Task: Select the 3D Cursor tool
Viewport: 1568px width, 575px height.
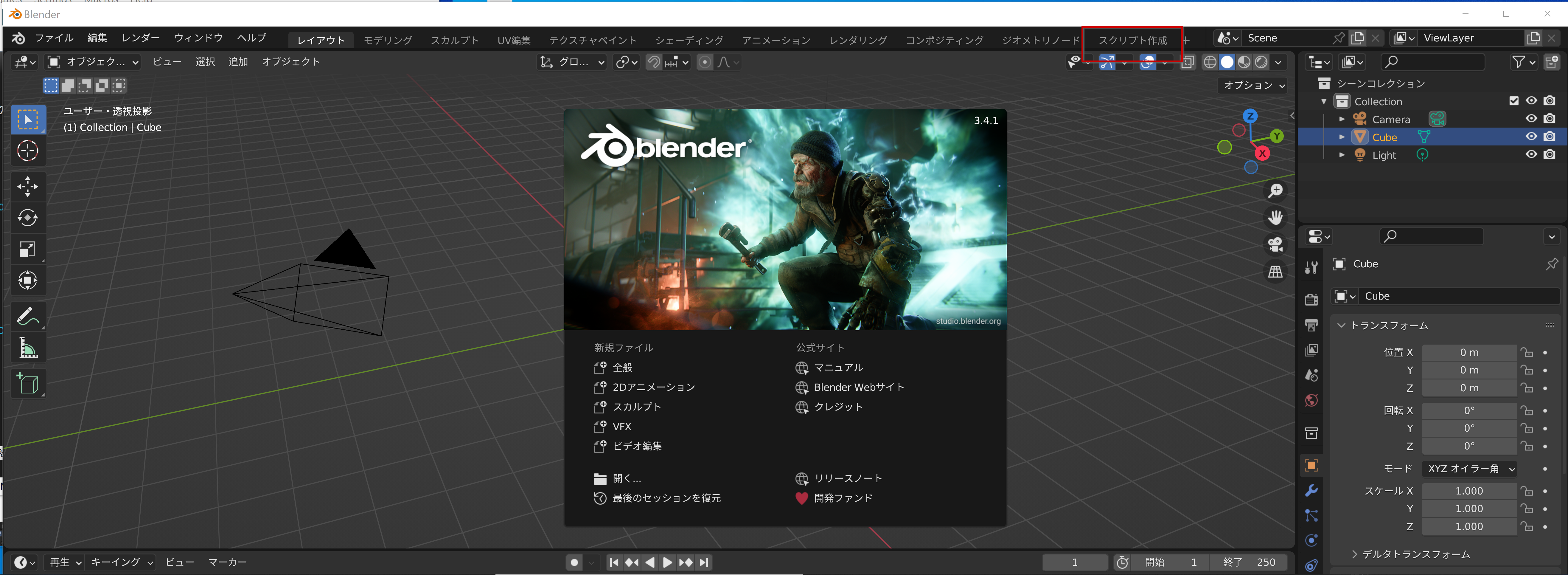Action: (27, 151)
